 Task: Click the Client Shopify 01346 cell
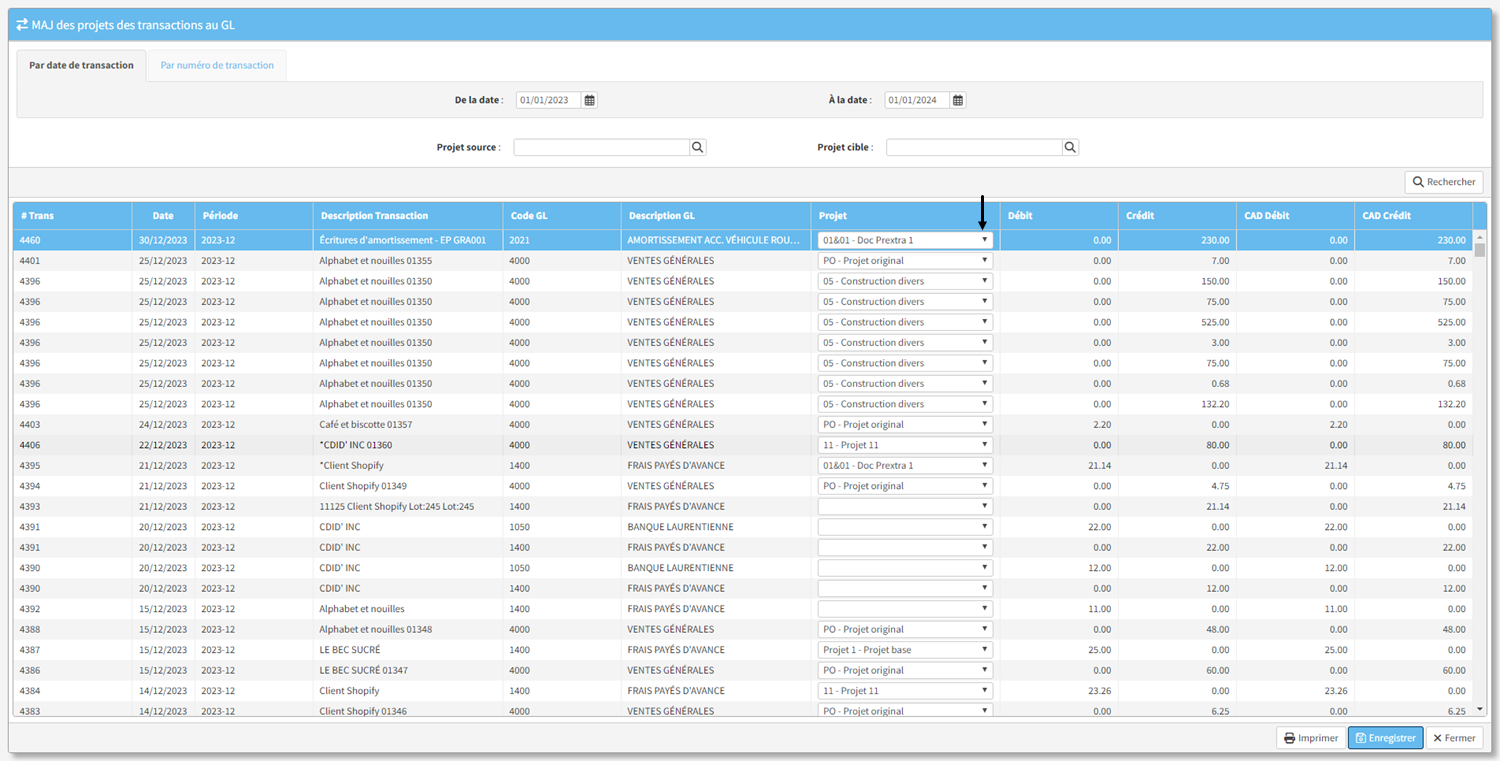pyautogui.click(x=408, y=711)
